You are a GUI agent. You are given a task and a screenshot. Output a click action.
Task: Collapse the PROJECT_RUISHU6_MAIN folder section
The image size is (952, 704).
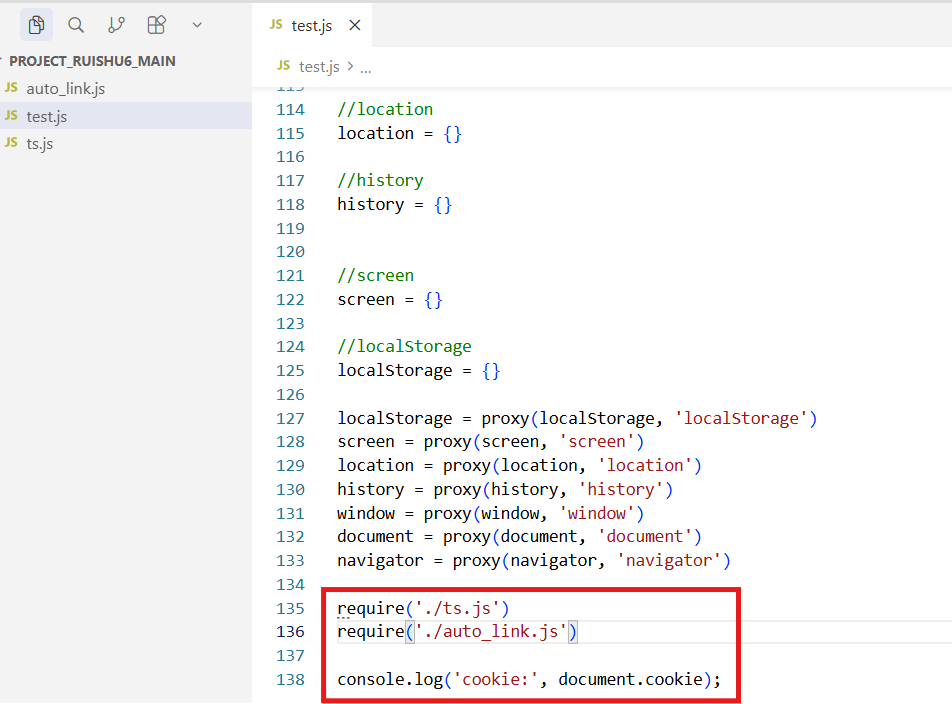point(92,61)
